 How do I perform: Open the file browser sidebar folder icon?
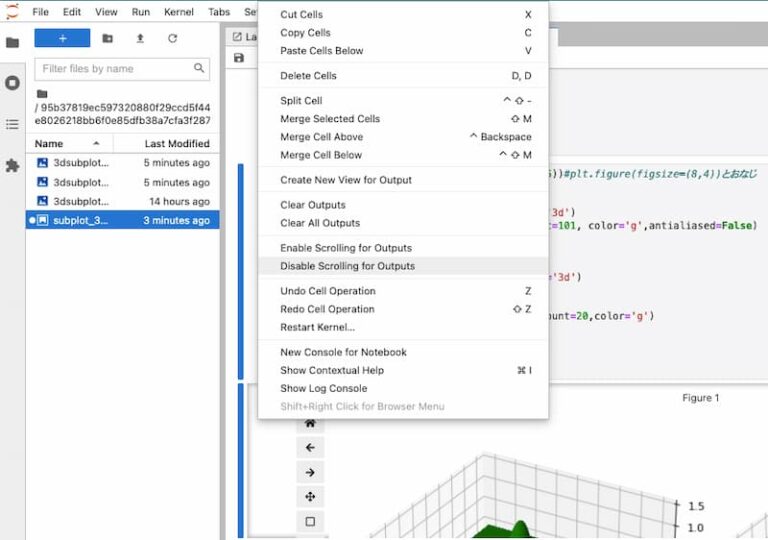pos(12,43)
